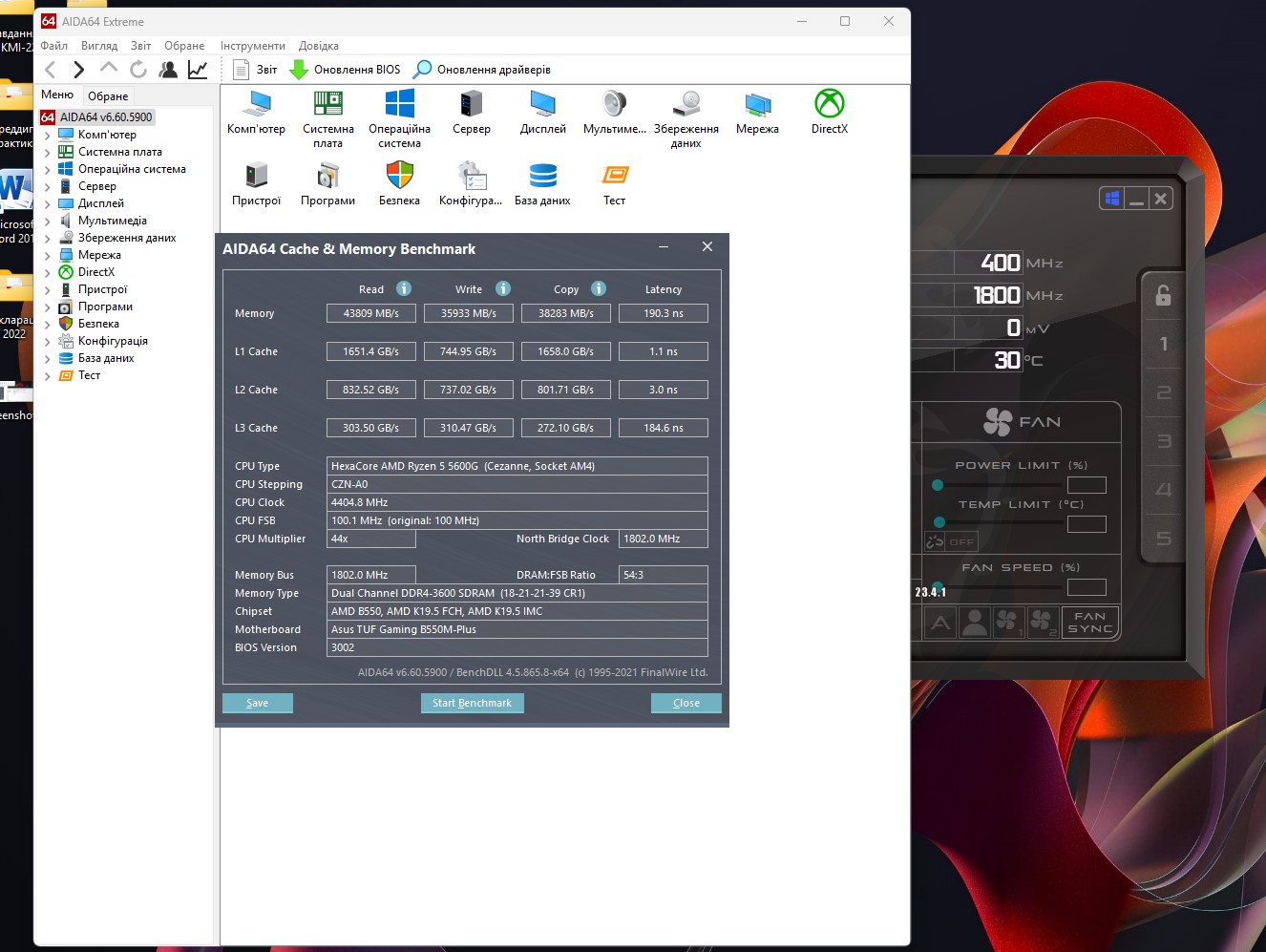Expand the Комп'ютер tree node
This screenshot has height=952, width=1266.
[48, 136]
